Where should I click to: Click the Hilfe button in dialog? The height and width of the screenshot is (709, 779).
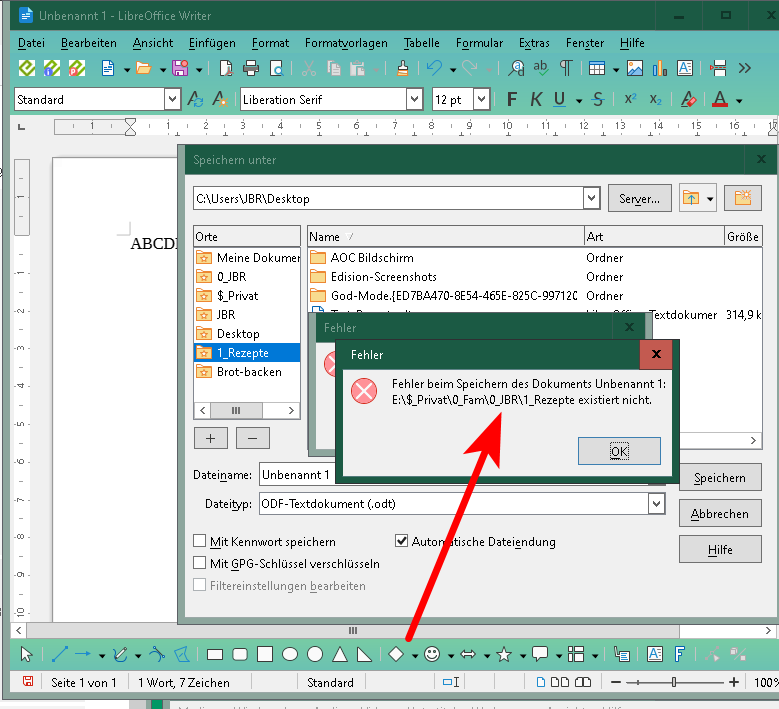720,549
